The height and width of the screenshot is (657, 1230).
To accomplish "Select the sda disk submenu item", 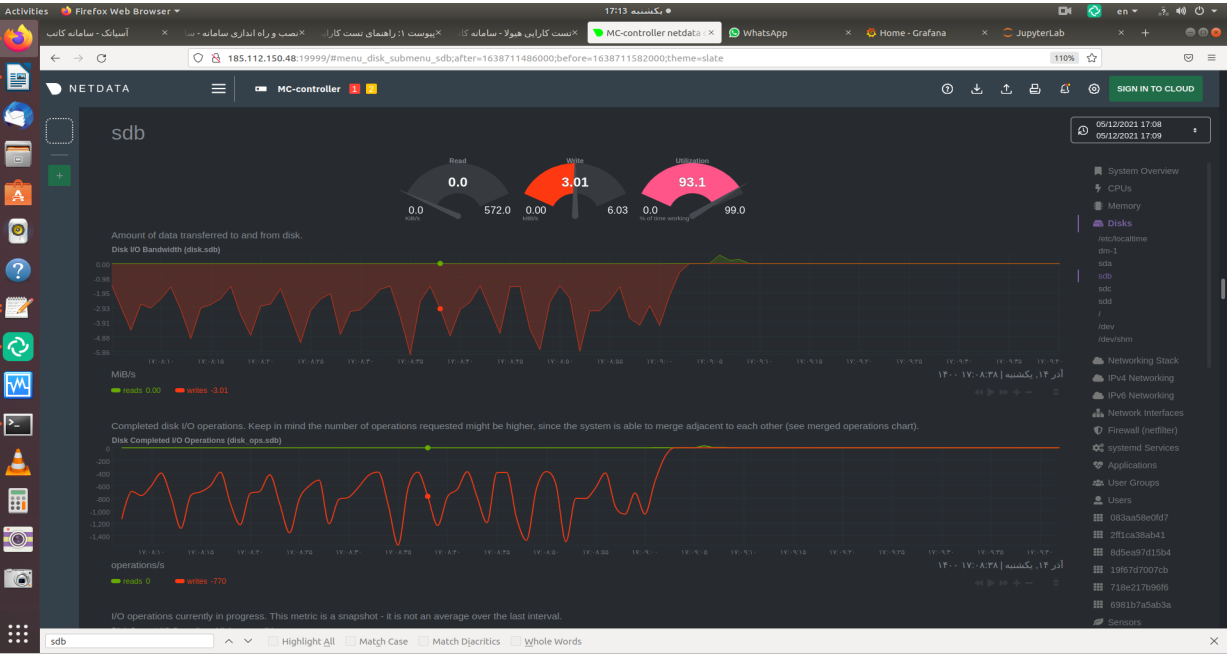I will point(1104,264).
